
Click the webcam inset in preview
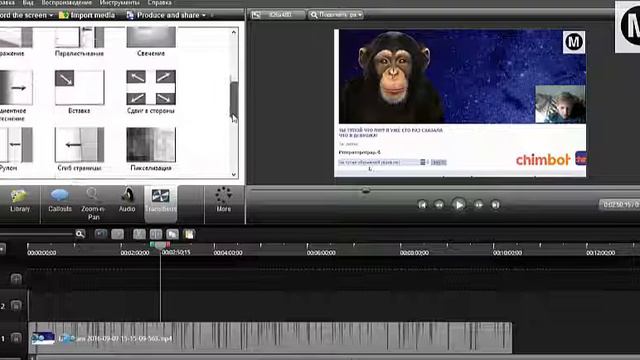[x=560, y=104]
